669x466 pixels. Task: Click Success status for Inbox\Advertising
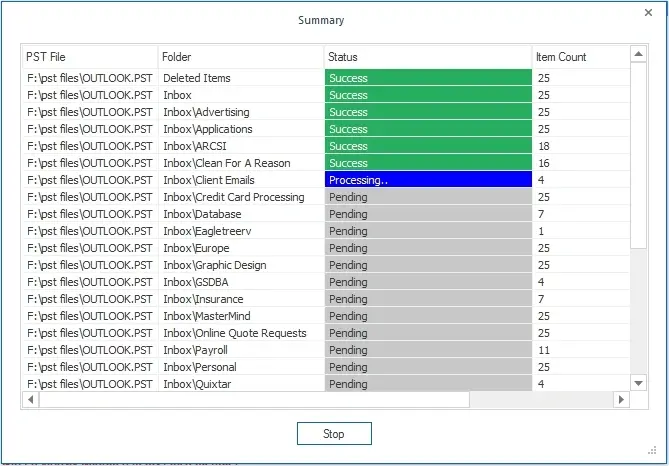pyautogui.click(x=428, y=112)
